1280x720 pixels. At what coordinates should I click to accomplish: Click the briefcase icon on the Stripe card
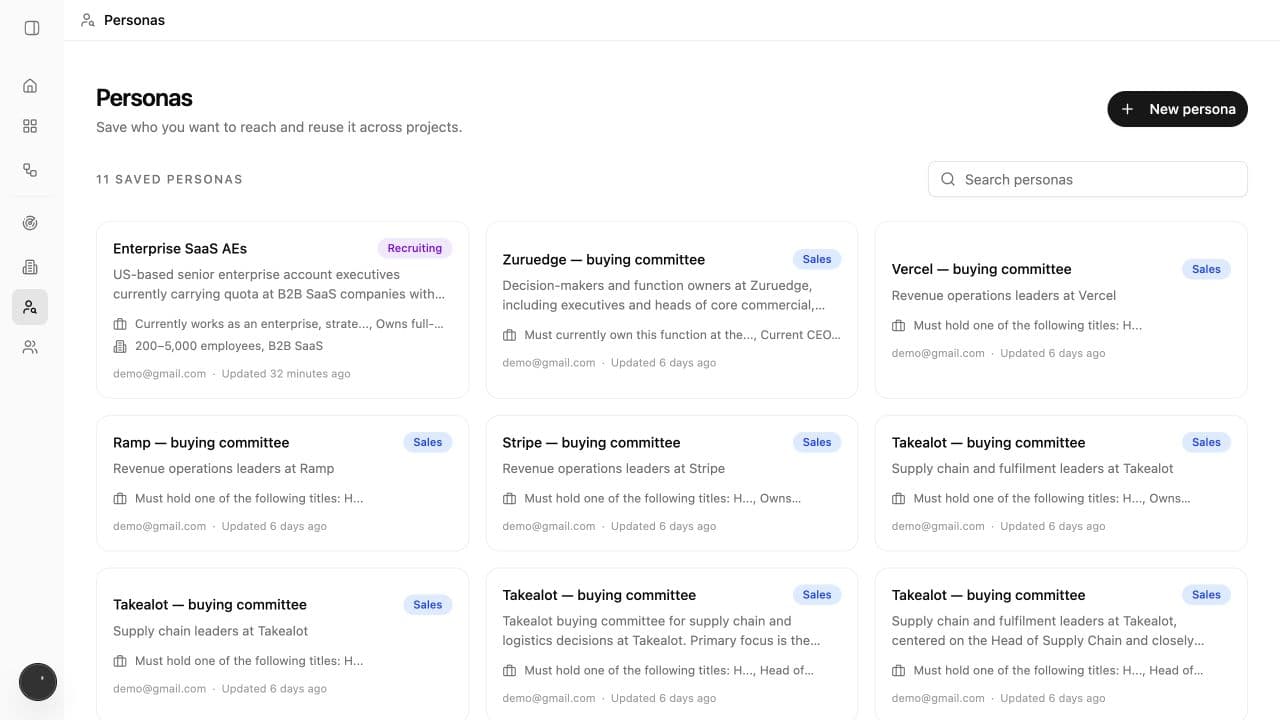pos(509,498)
